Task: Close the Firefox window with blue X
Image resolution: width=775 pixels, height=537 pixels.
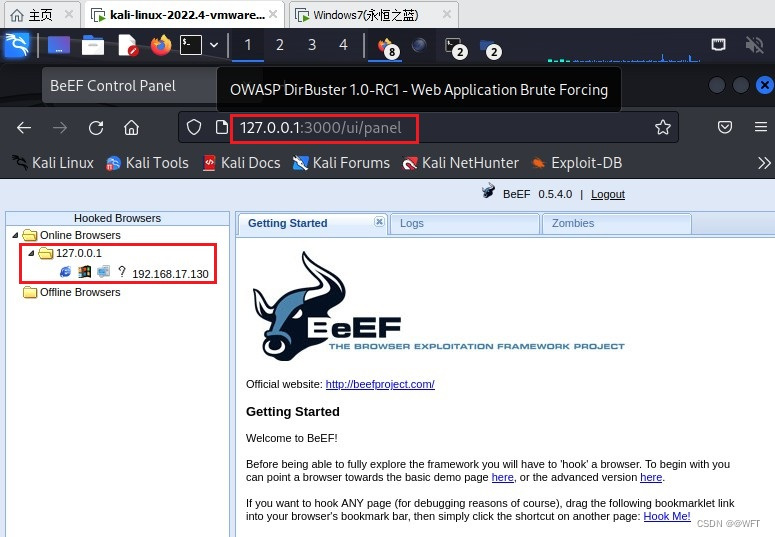Action: (765, 85)
